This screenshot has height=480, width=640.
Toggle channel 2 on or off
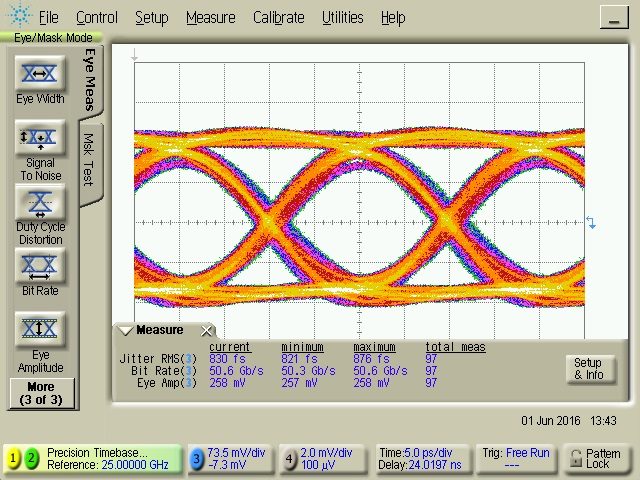tap(32, 459)
